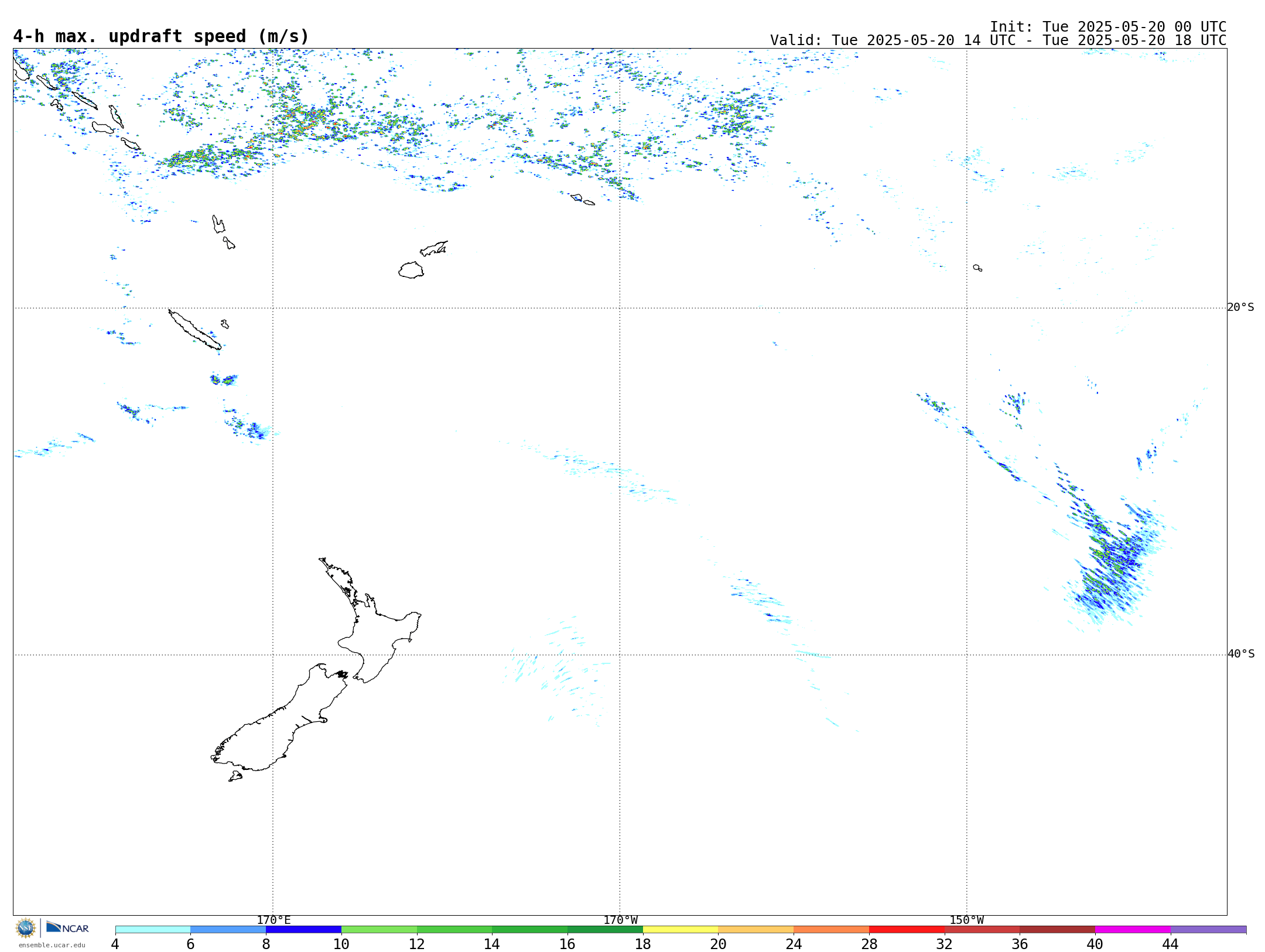Viewport: 1265px width, 952px height.
Task: Click the colorbar tick label 32
Action: 945,944
